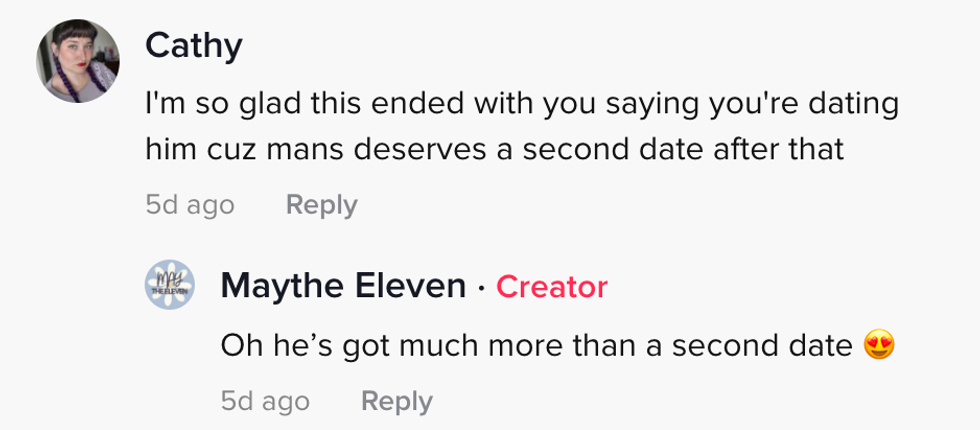This screenshot has width=980, height=430.
Task: Open the Maythe Eleven username link
Action: click(x=343, y=287)
